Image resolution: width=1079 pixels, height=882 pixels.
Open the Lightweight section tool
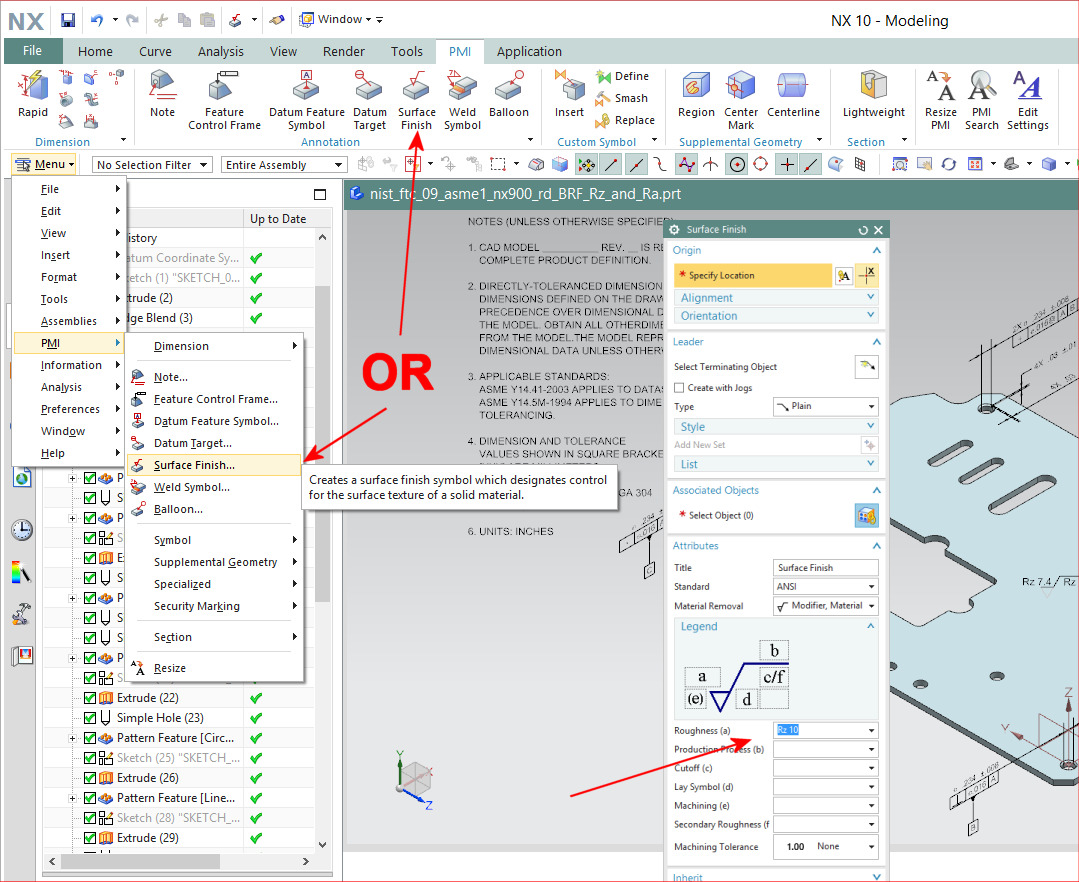tap(874, 94)
